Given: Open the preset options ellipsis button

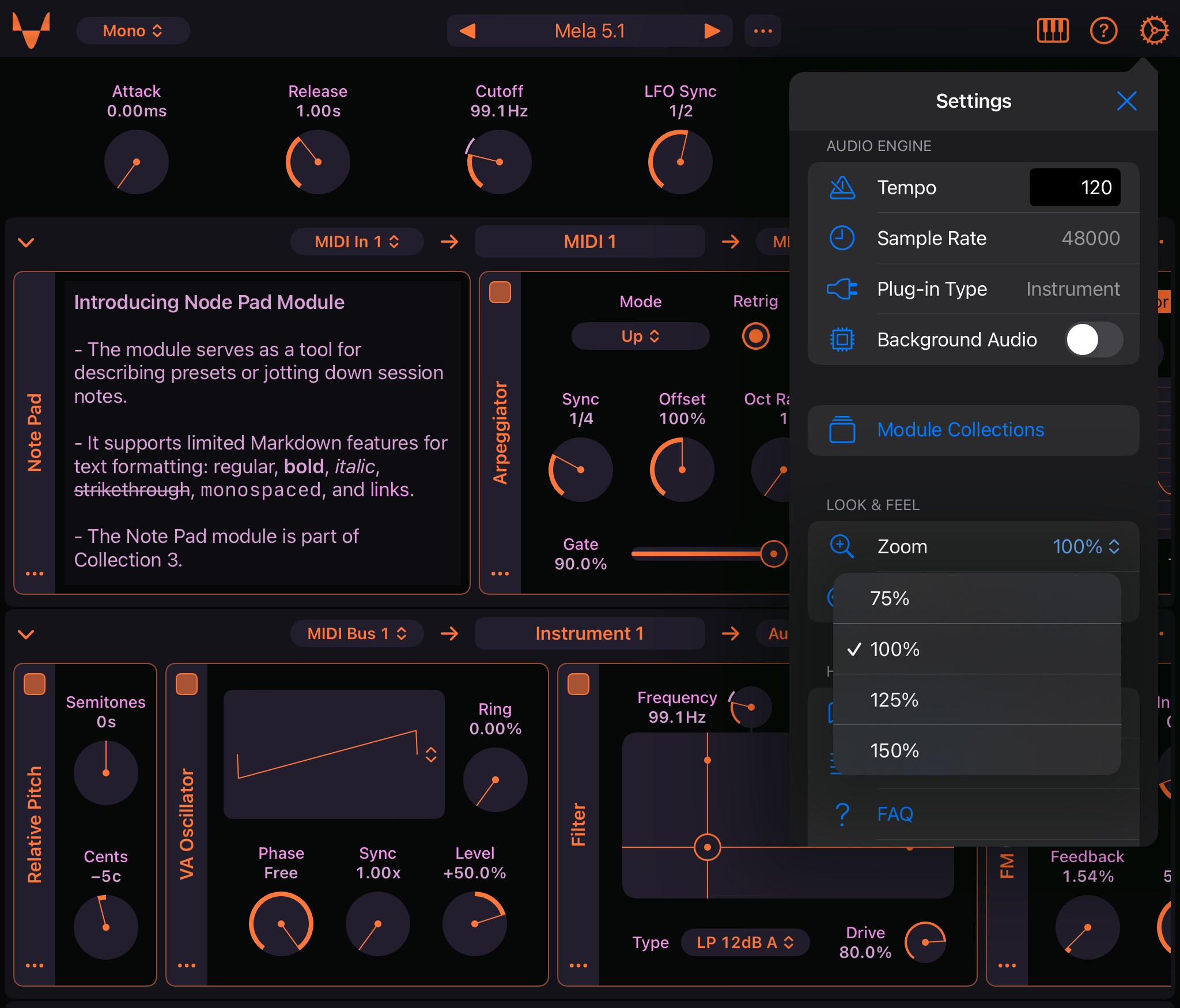Looking at the screenshot, I should (x=763, y=31).
